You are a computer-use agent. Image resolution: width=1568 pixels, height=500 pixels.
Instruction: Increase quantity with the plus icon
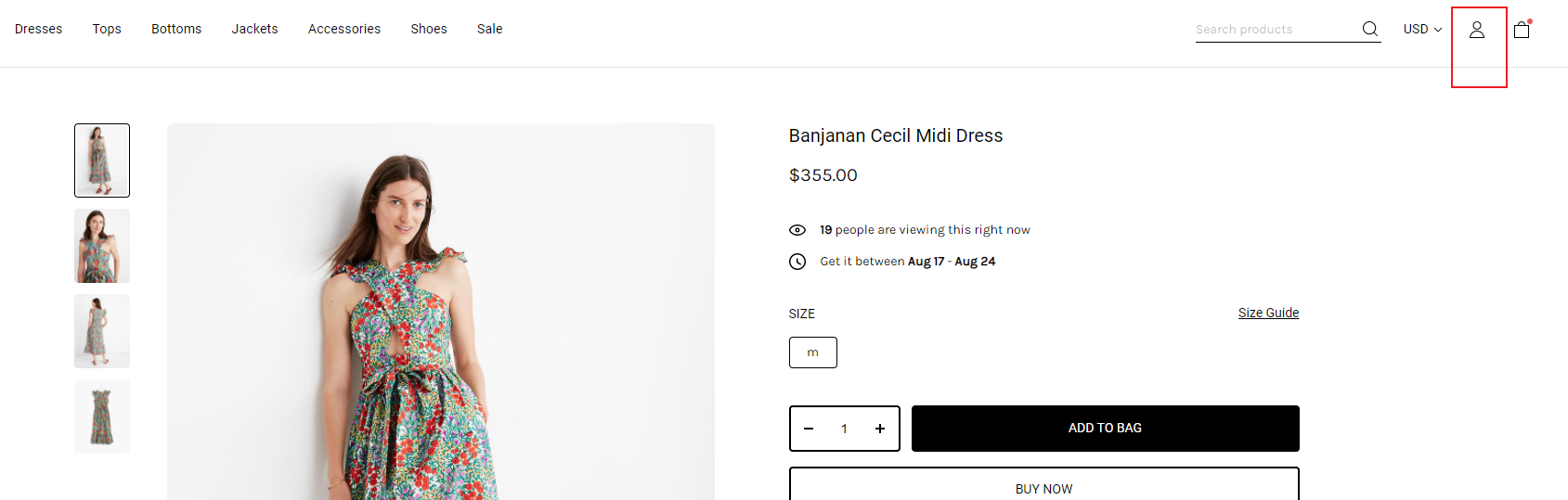[x=880, y=429]
